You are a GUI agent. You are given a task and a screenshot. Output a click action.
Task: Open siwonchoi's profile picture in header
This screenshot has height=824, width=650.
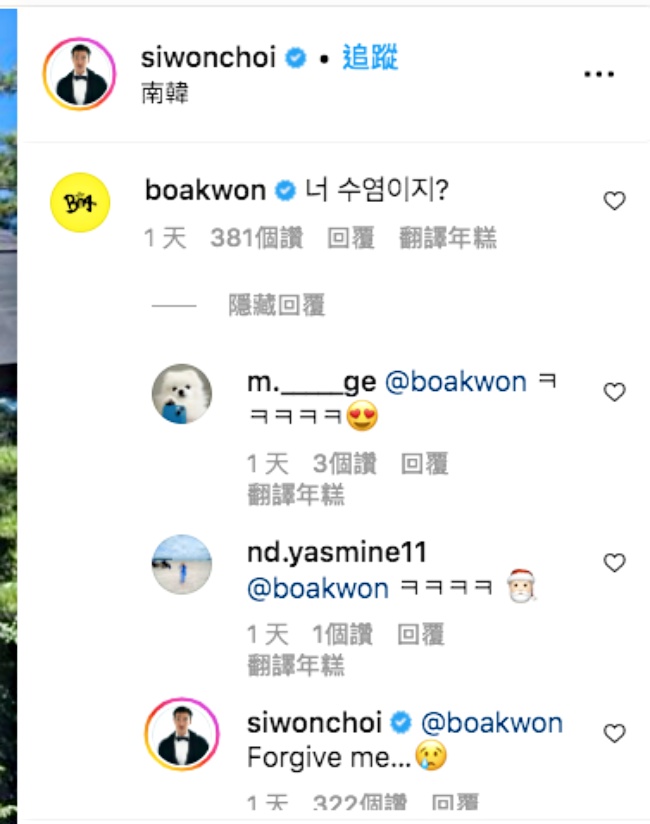[x=79, y=74]
